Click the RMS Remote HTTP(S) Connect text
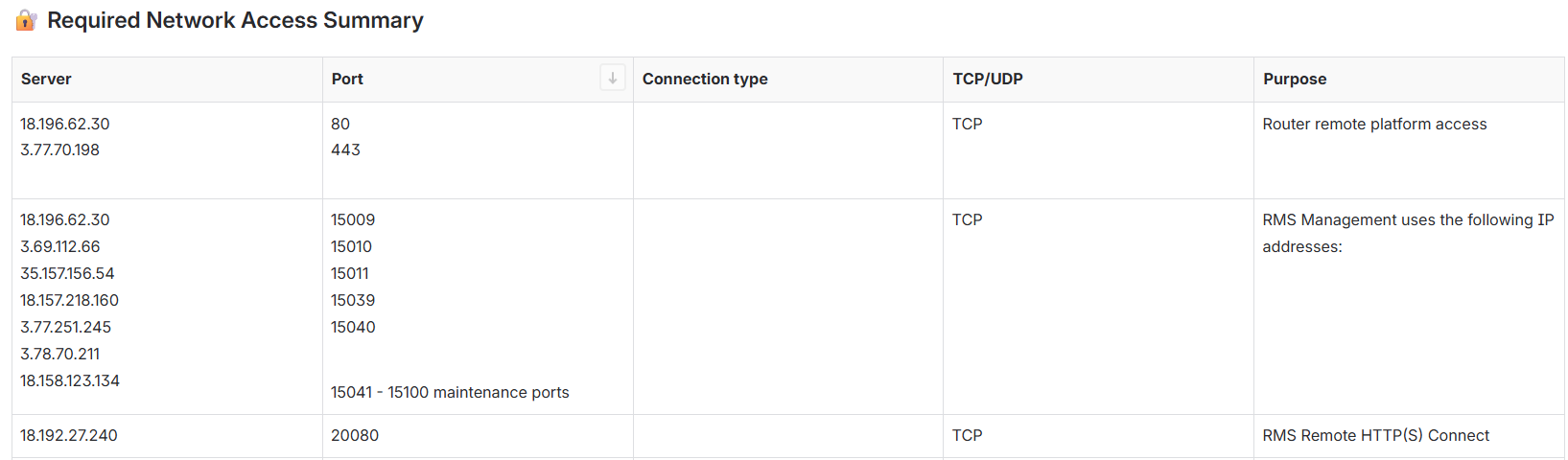 (x=1375, y=435)
